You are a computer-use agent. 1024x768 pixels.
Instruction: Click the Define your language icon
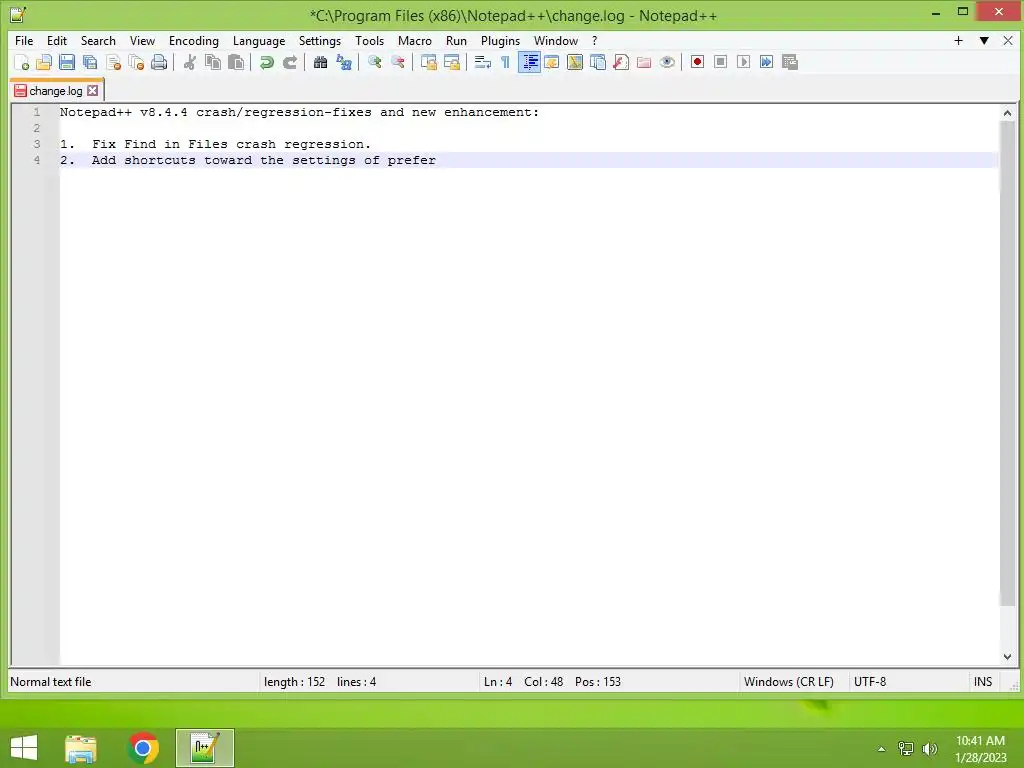pyautogui.click(x=552, y=62)
